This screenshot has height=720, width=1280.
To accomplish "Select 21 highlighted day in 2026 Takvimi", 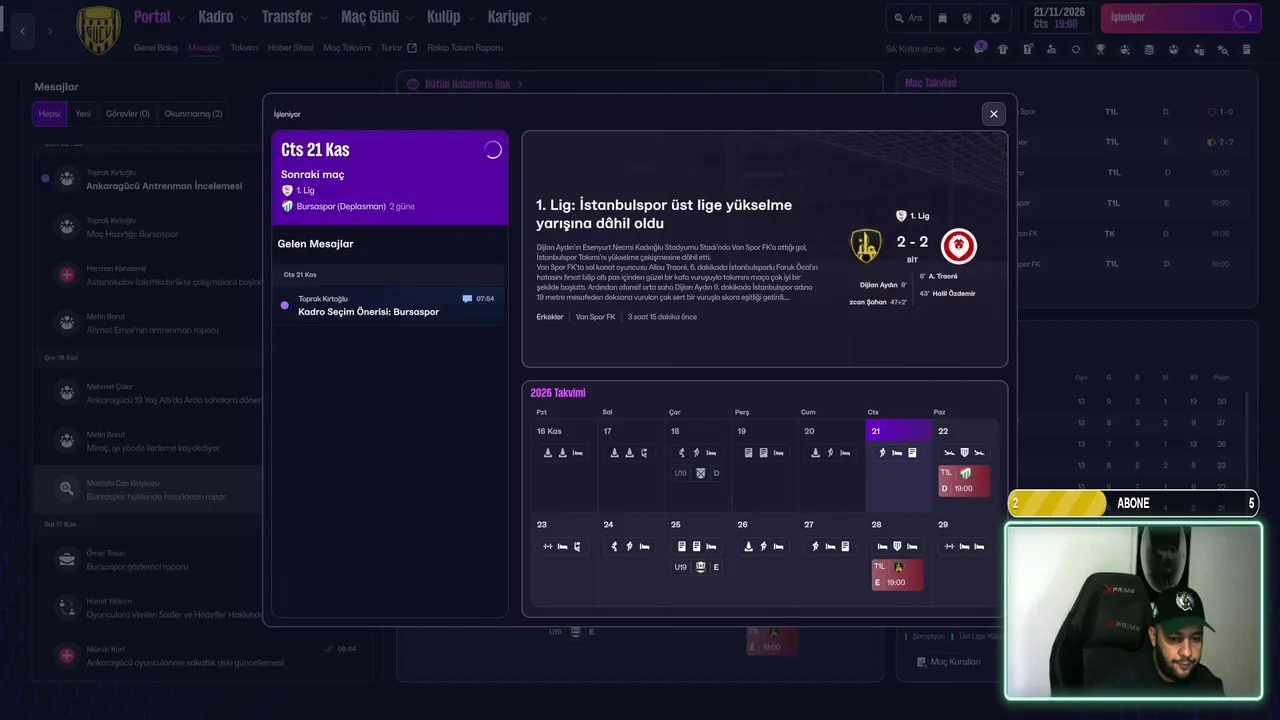I will pos(898,465).
